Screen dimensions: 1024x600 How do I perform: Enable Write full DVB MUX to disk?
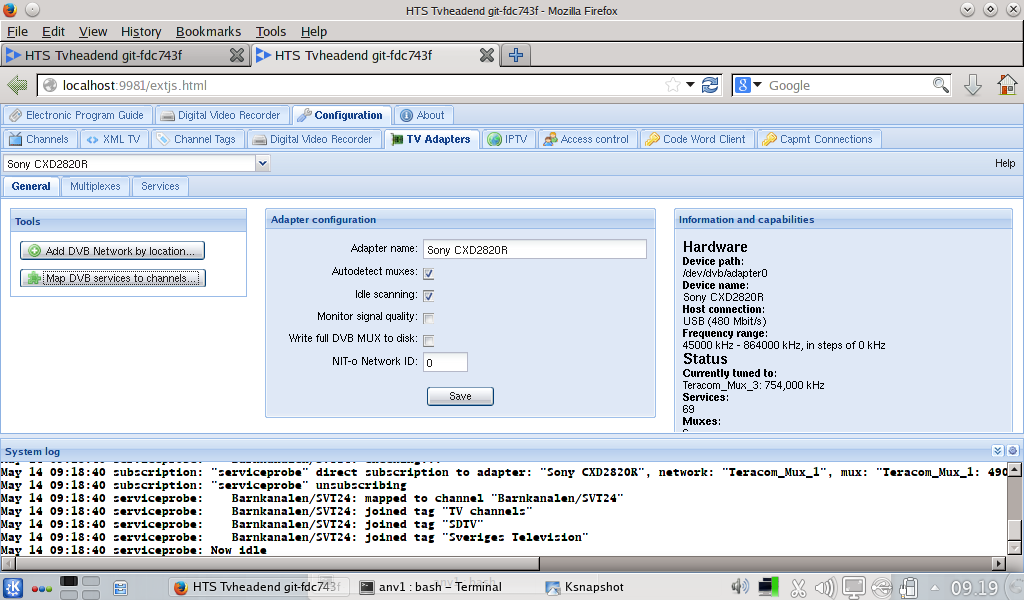tap(428, 340)
